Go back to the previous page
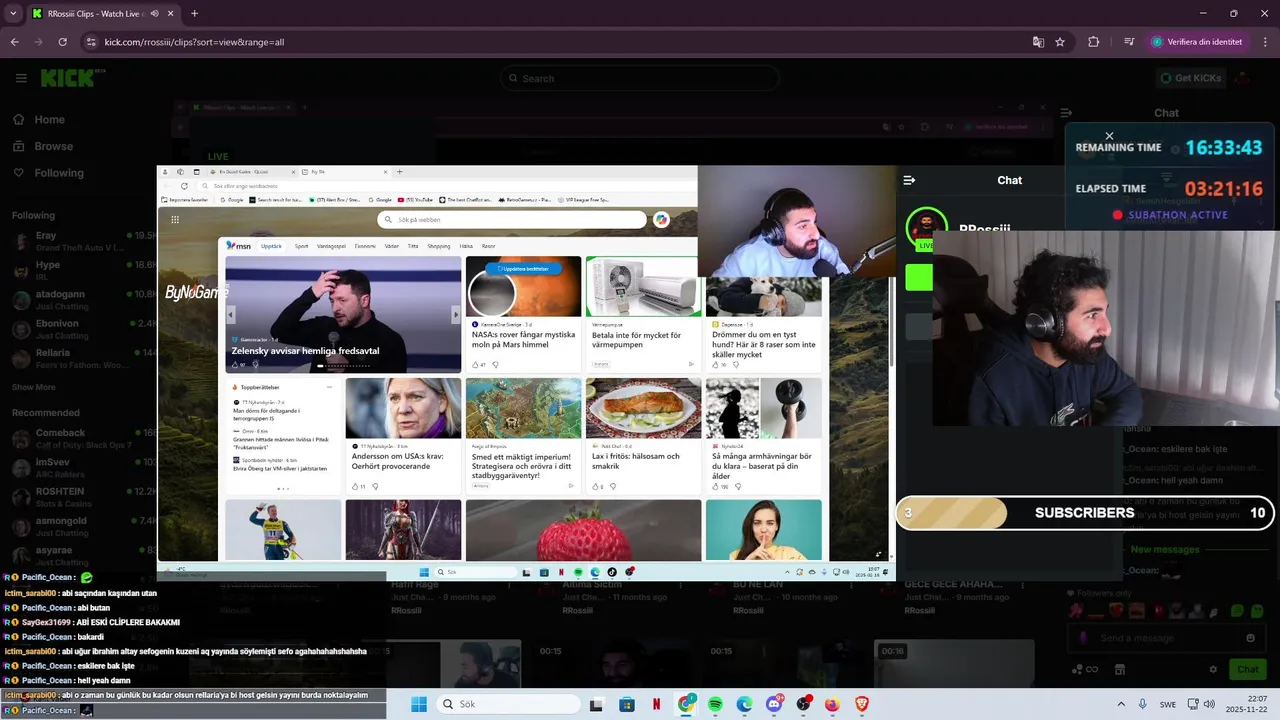Image resolution: width=1280 pixels, height=720 pixels. (x=14, y=42)
